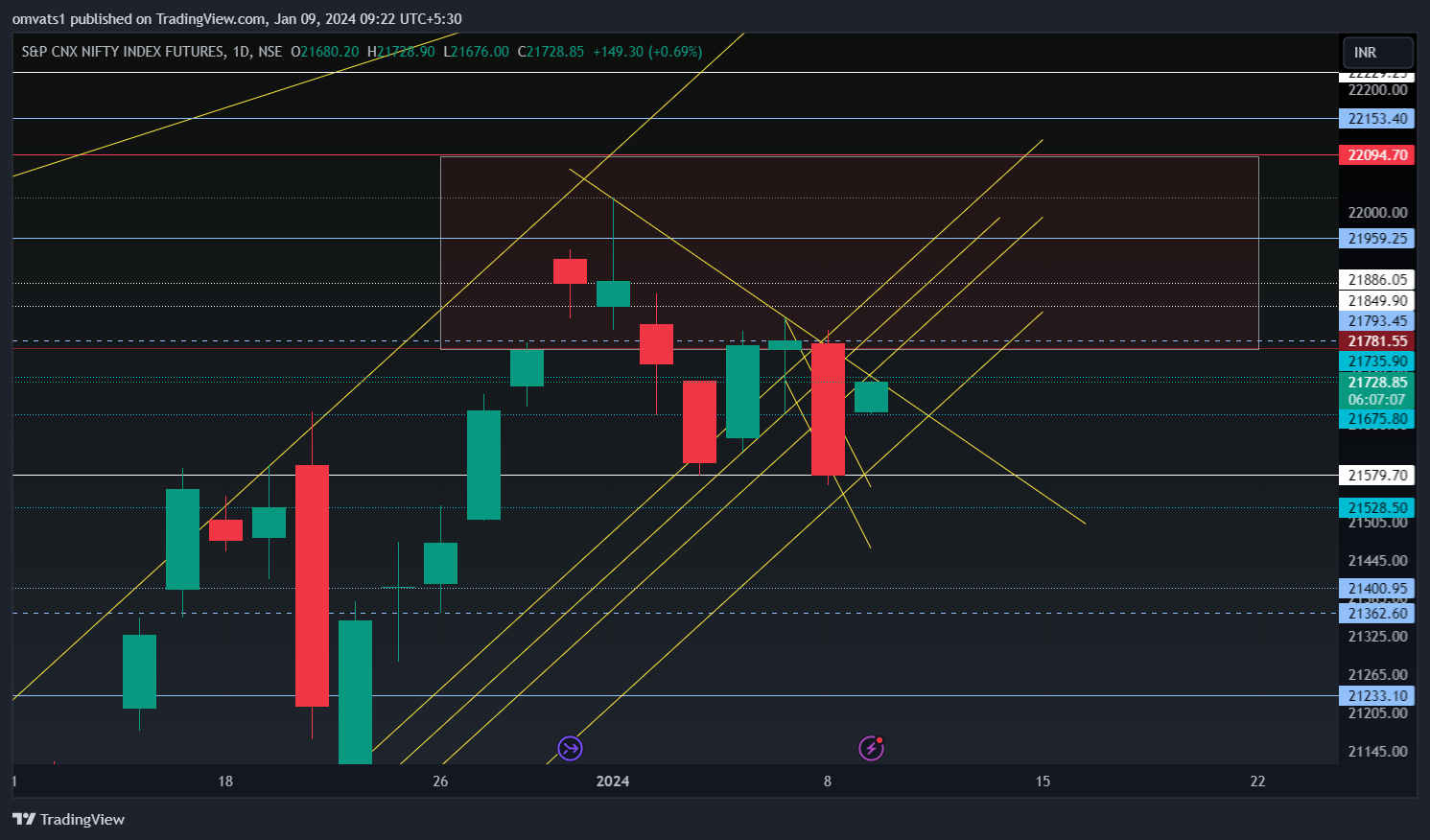
Task: Click the date label 18 on time axis
Action: click(225, 782)
